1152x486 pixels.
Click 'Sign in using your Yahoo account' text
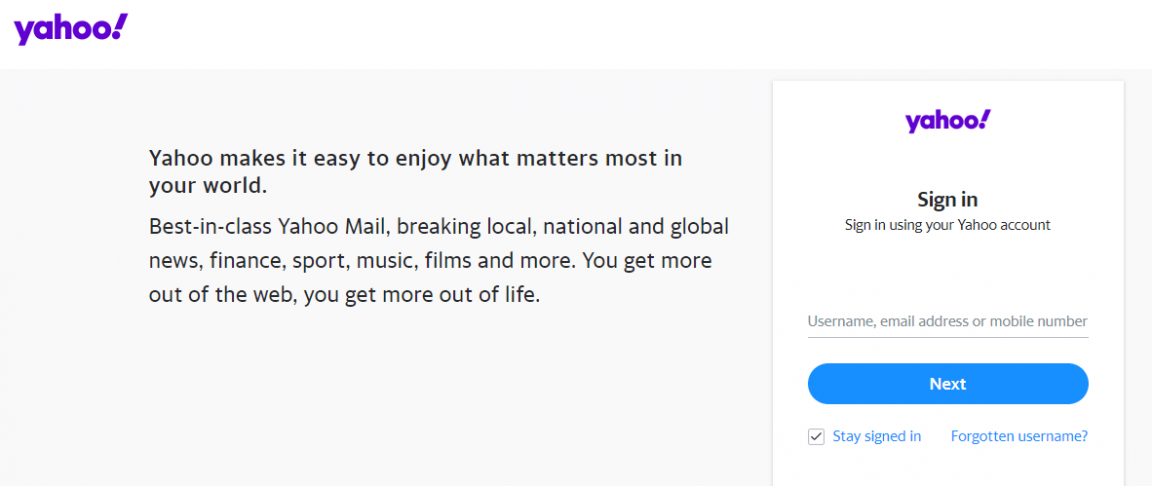(947, 225)
